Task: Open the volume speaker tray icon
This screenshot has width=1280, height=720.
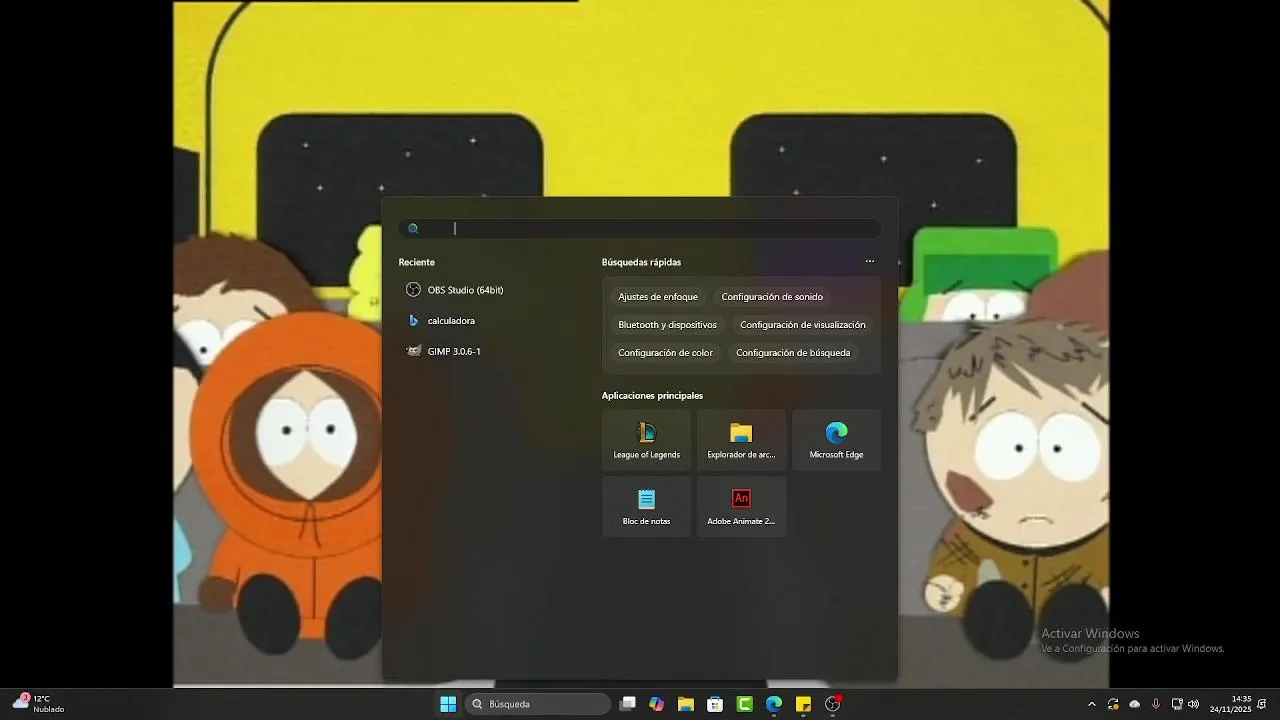Action: pyautogui.click(x=1193, y=704)
